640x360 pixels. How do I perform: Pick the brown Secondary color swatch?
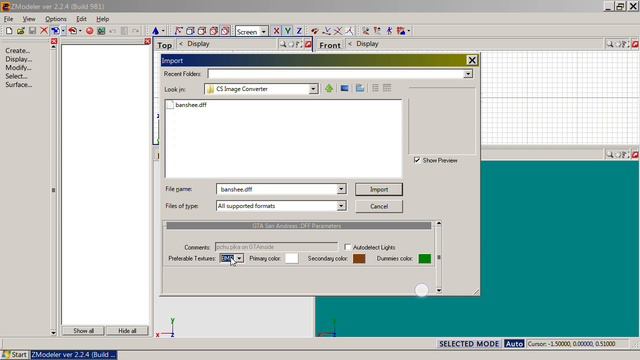point(359,258)
